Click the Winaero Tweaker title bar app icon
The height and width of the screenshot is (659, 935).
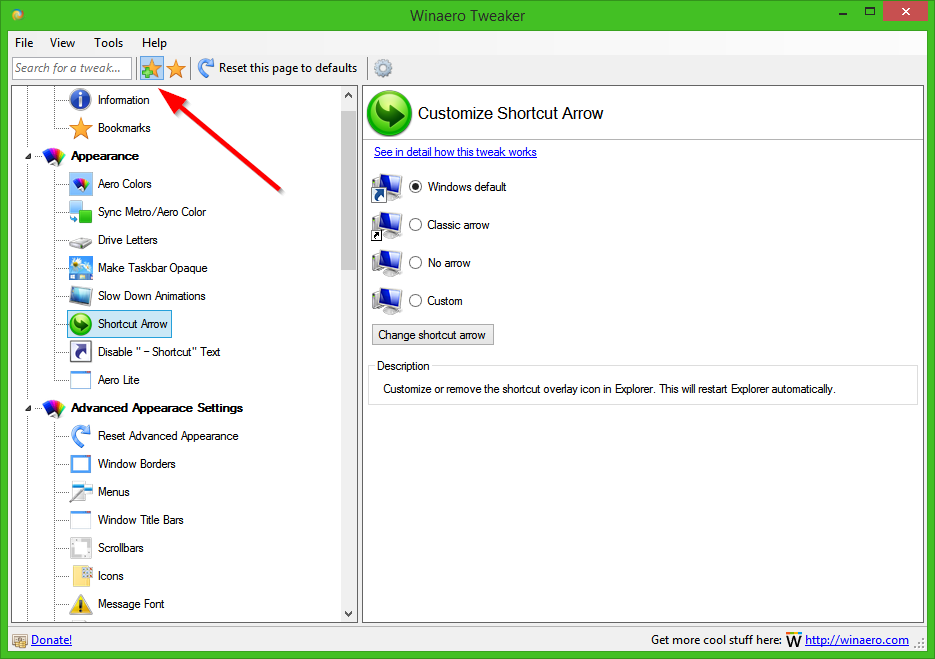coord(17,15)
